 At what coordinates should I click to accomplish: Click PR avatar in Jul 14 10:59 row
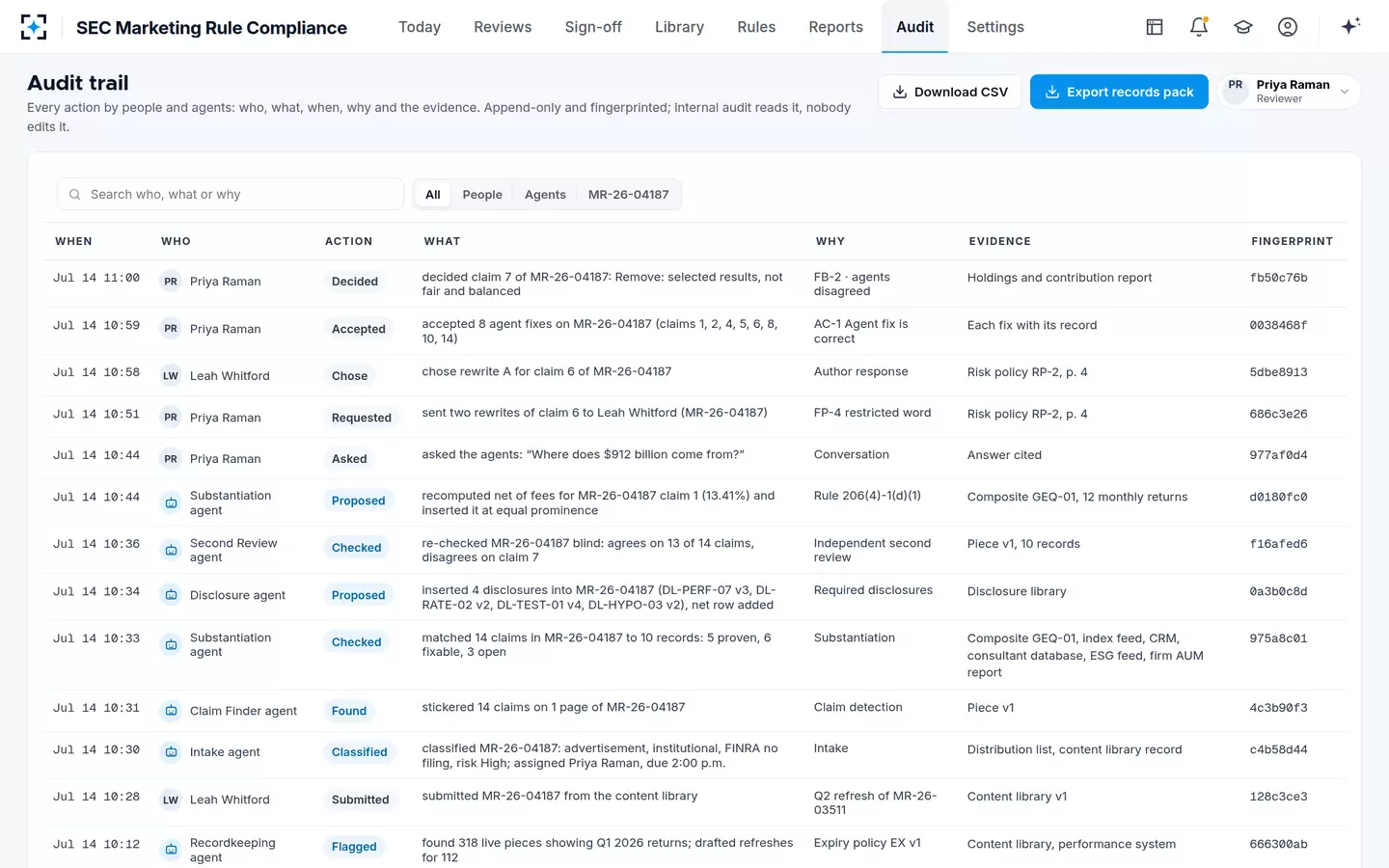(x=171, y=329)
